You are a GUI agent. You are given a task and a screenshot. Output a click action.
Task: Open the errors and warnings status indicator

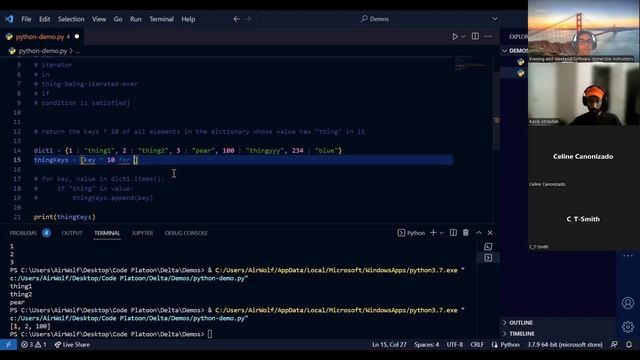34,345
